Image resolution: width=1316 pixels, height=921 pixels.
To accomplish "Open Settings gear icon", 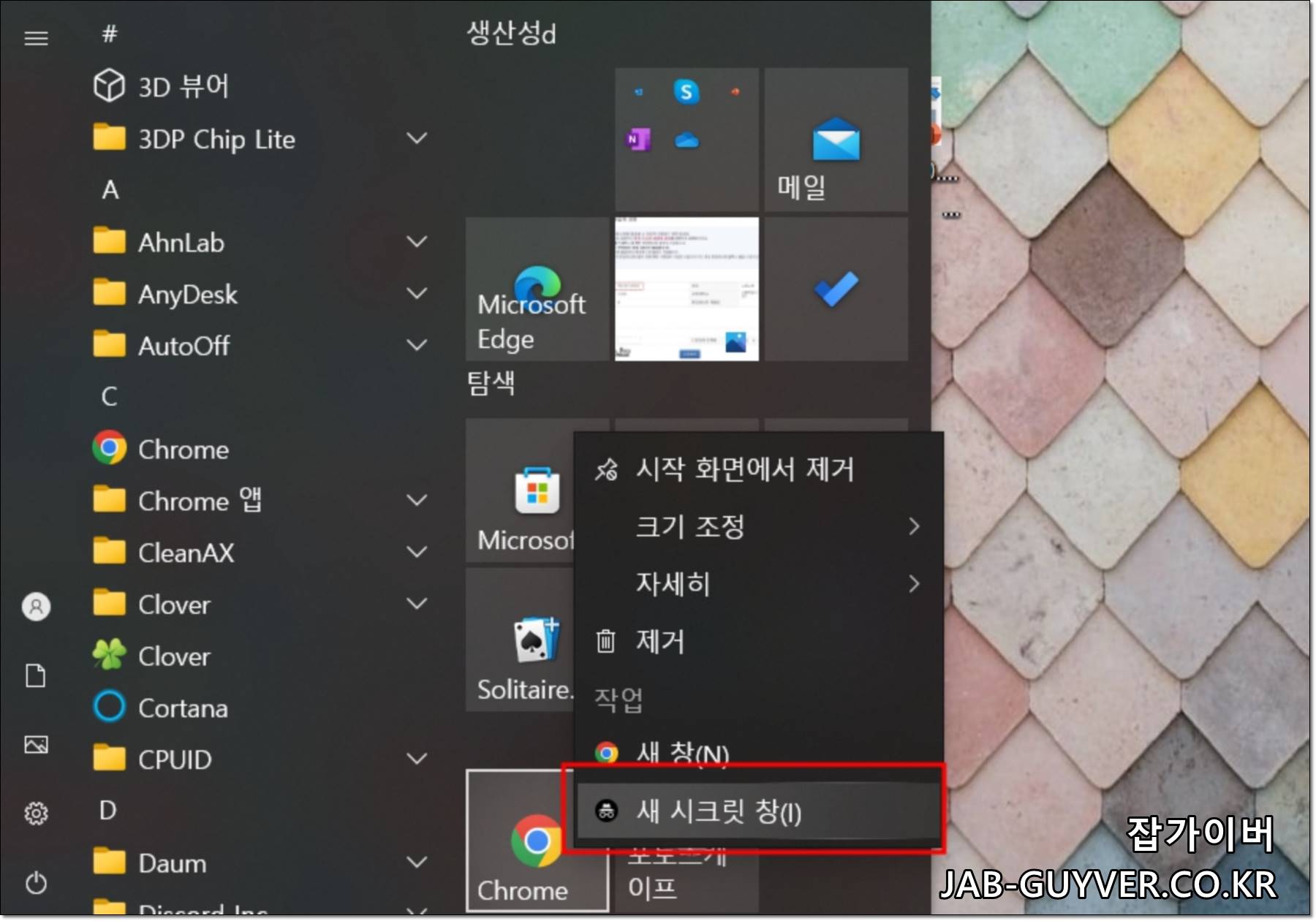I will tap(36, 813).
